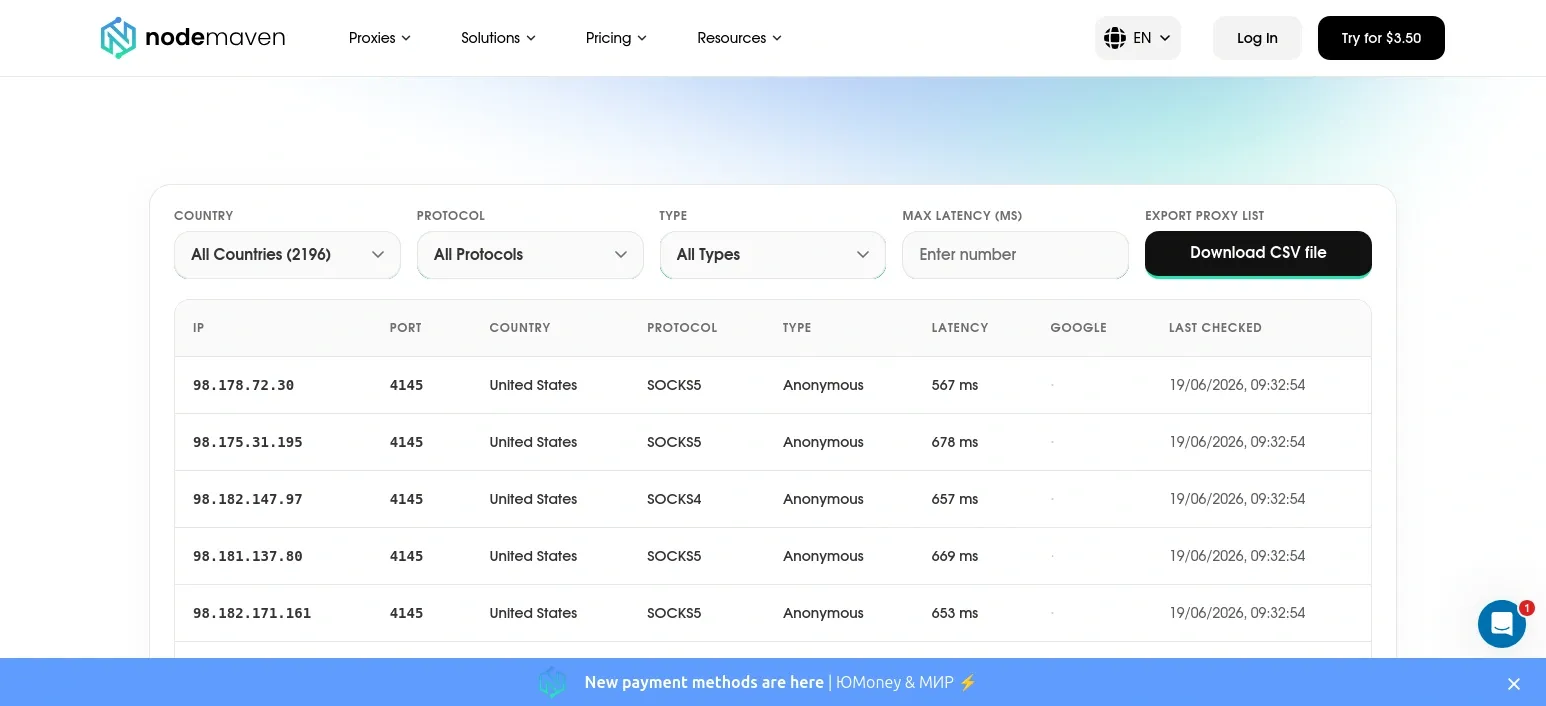Click the LAST CHECKED column header
Viewport: 1546px width, 706px height.
point(1215,328)
